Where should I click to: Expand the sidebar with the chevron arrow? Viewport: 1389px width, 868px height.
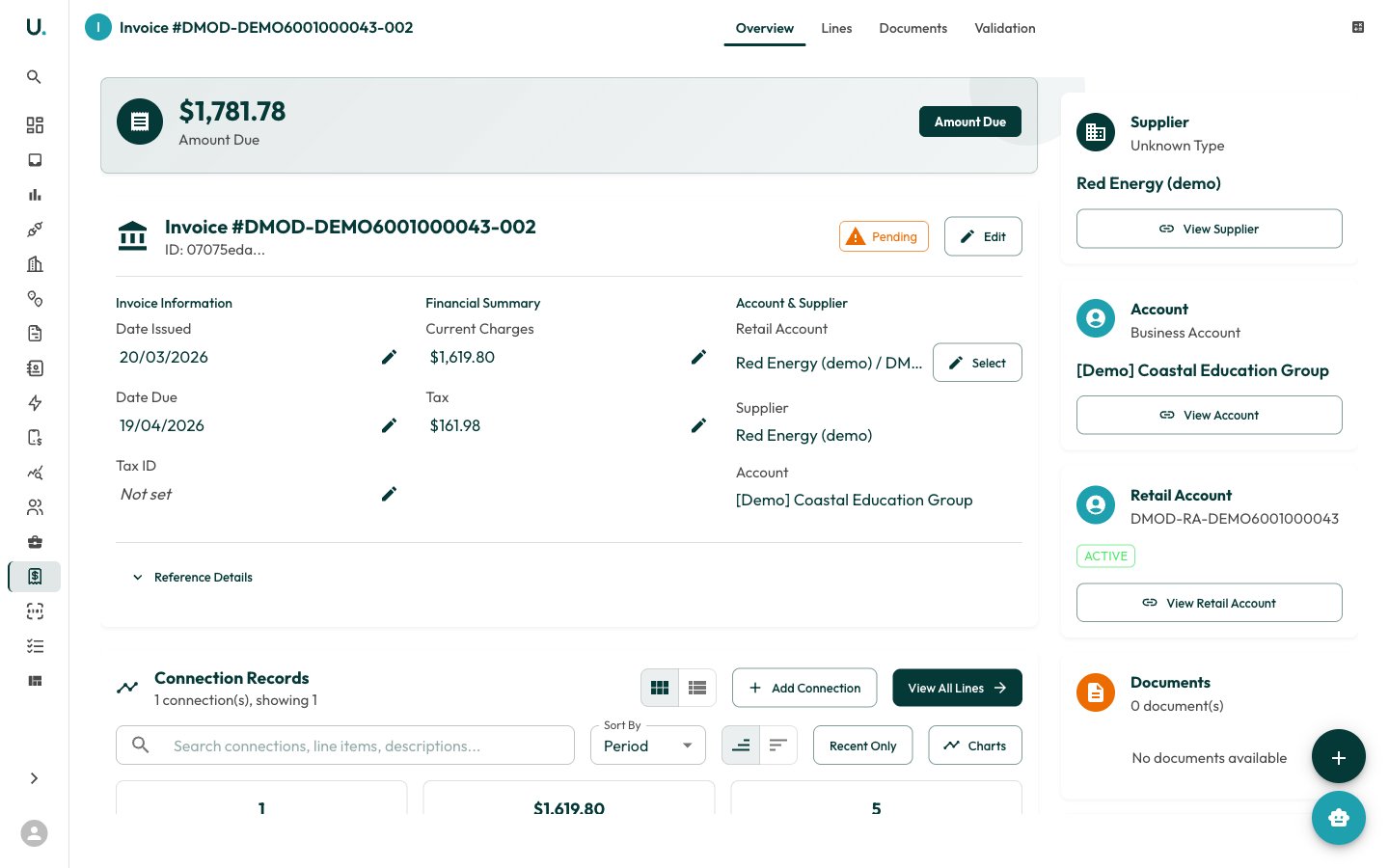pyautogui.click(x=34, y=778)
